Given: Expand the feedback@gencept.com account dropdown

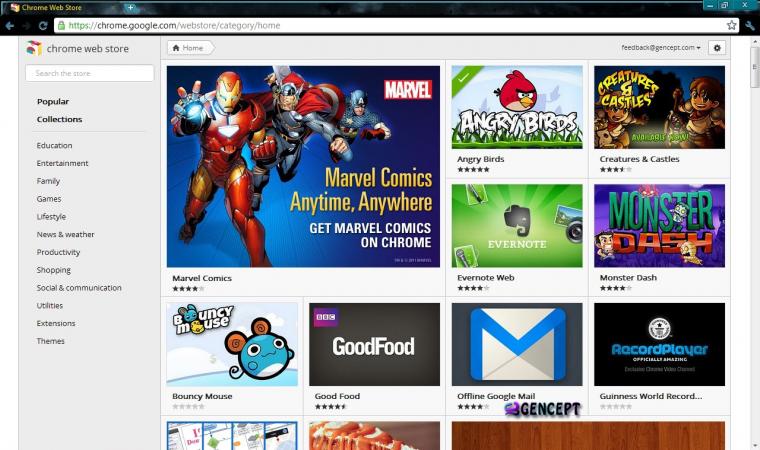Looking at the screenshot, I should pos(661,48).
